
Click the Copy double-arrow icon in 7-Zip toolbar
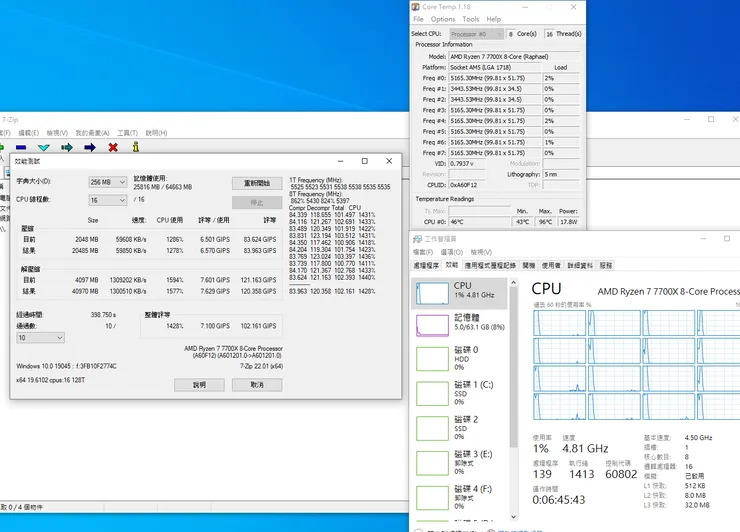[65, 147]
